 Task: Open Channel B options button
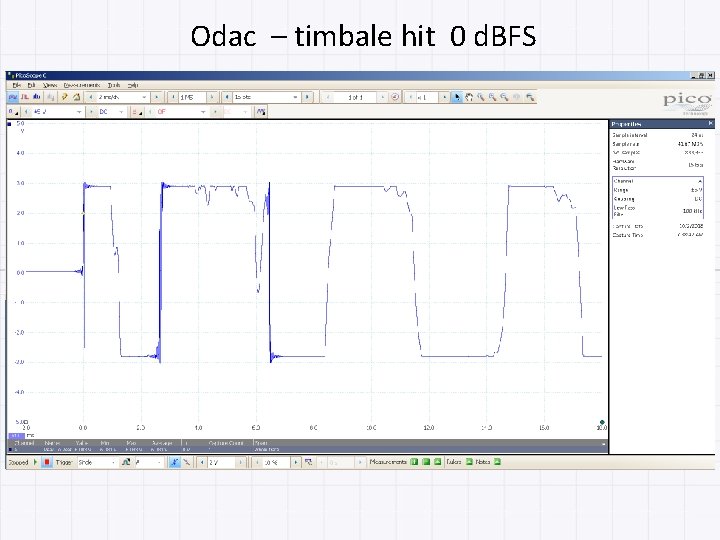tap(137, 112)
